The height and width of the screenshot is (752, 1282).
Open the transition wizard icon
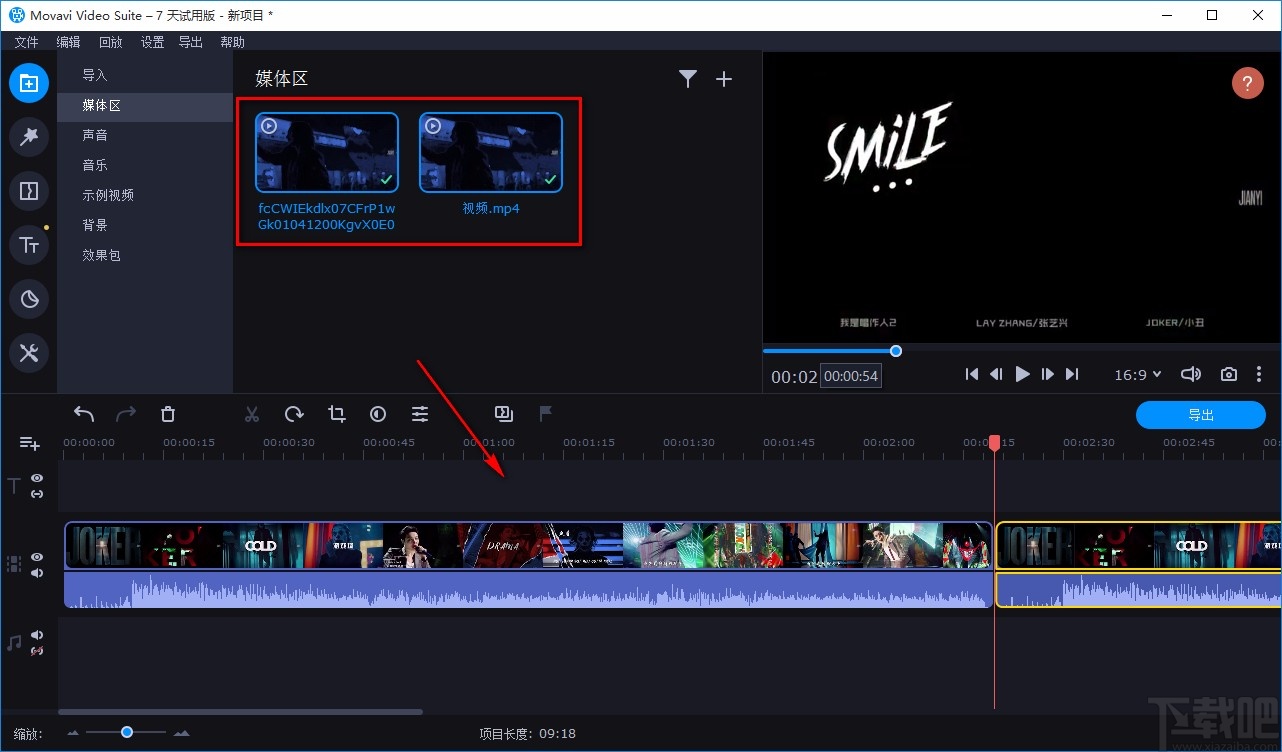504,413
